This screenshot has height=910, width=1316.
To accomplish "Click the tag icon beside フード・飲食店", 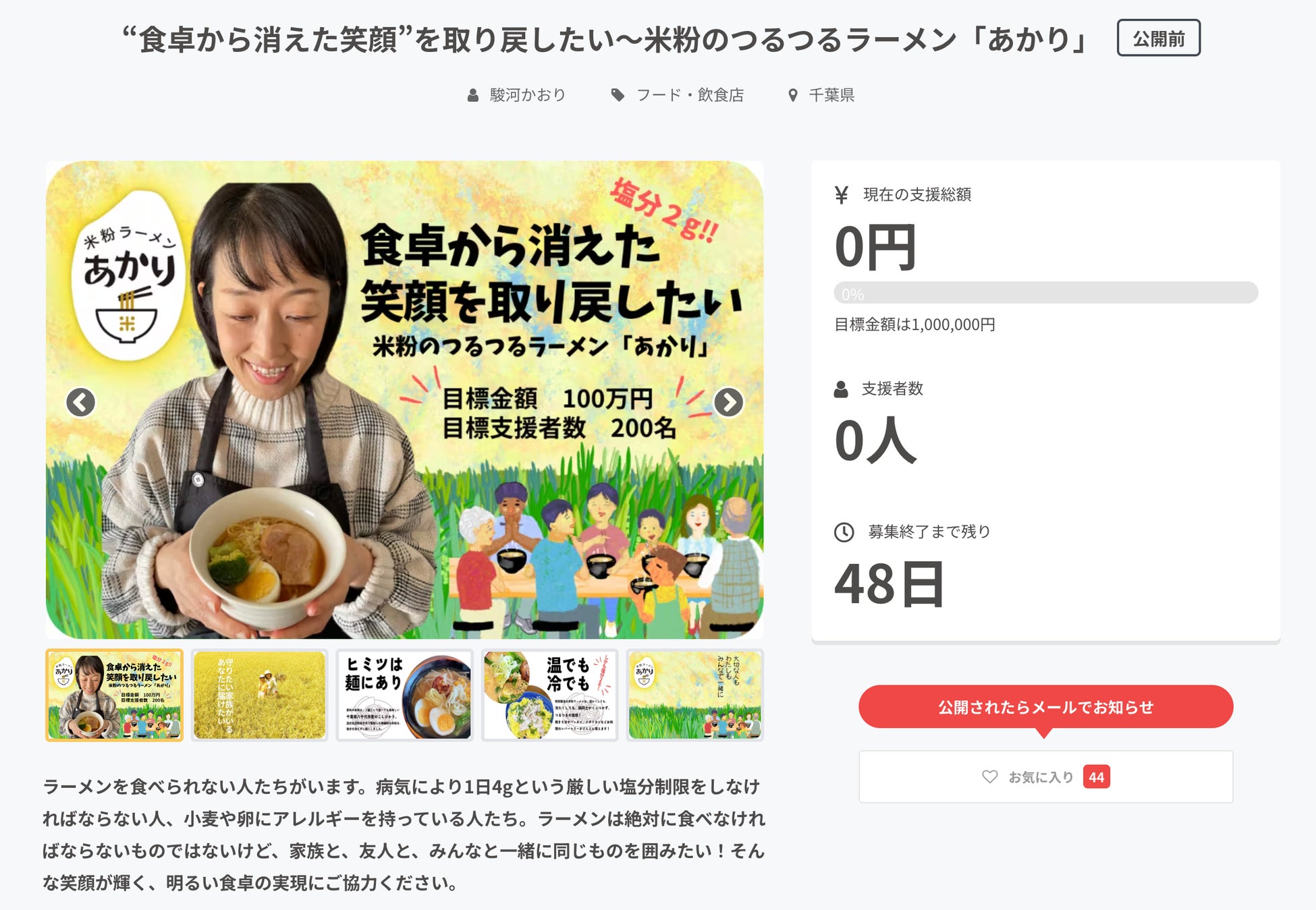I will click(x=618, y=95).
